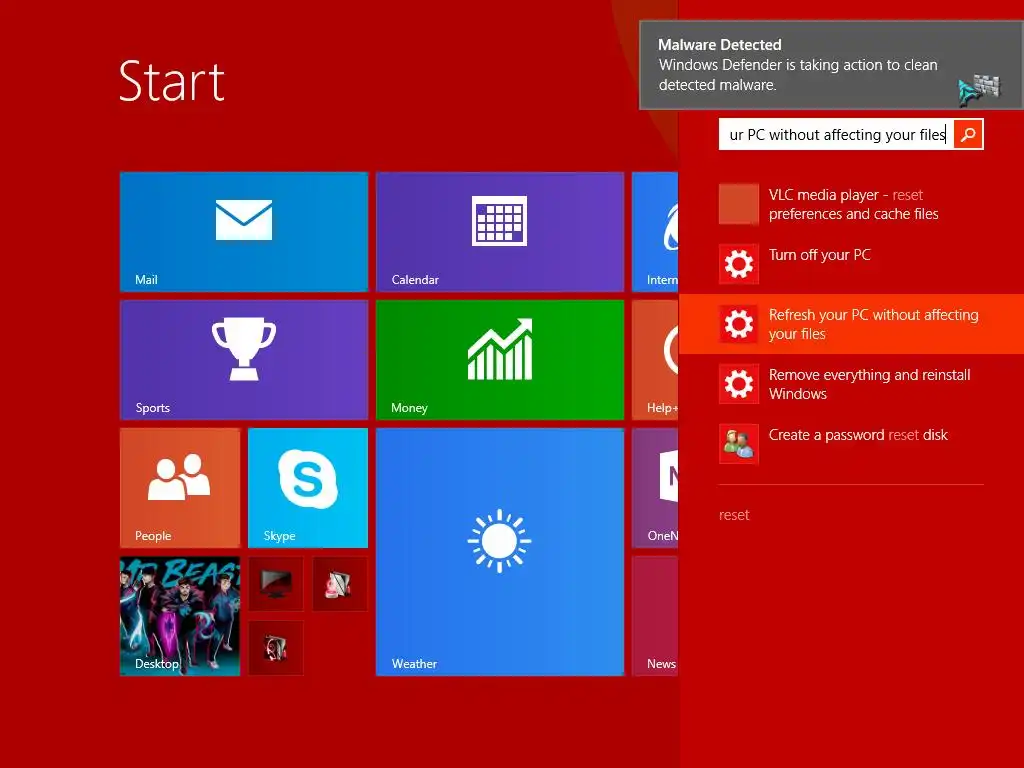The image size is (1024, 768).
Task: Select Create a password reset disk
Action: click(852, 444)
